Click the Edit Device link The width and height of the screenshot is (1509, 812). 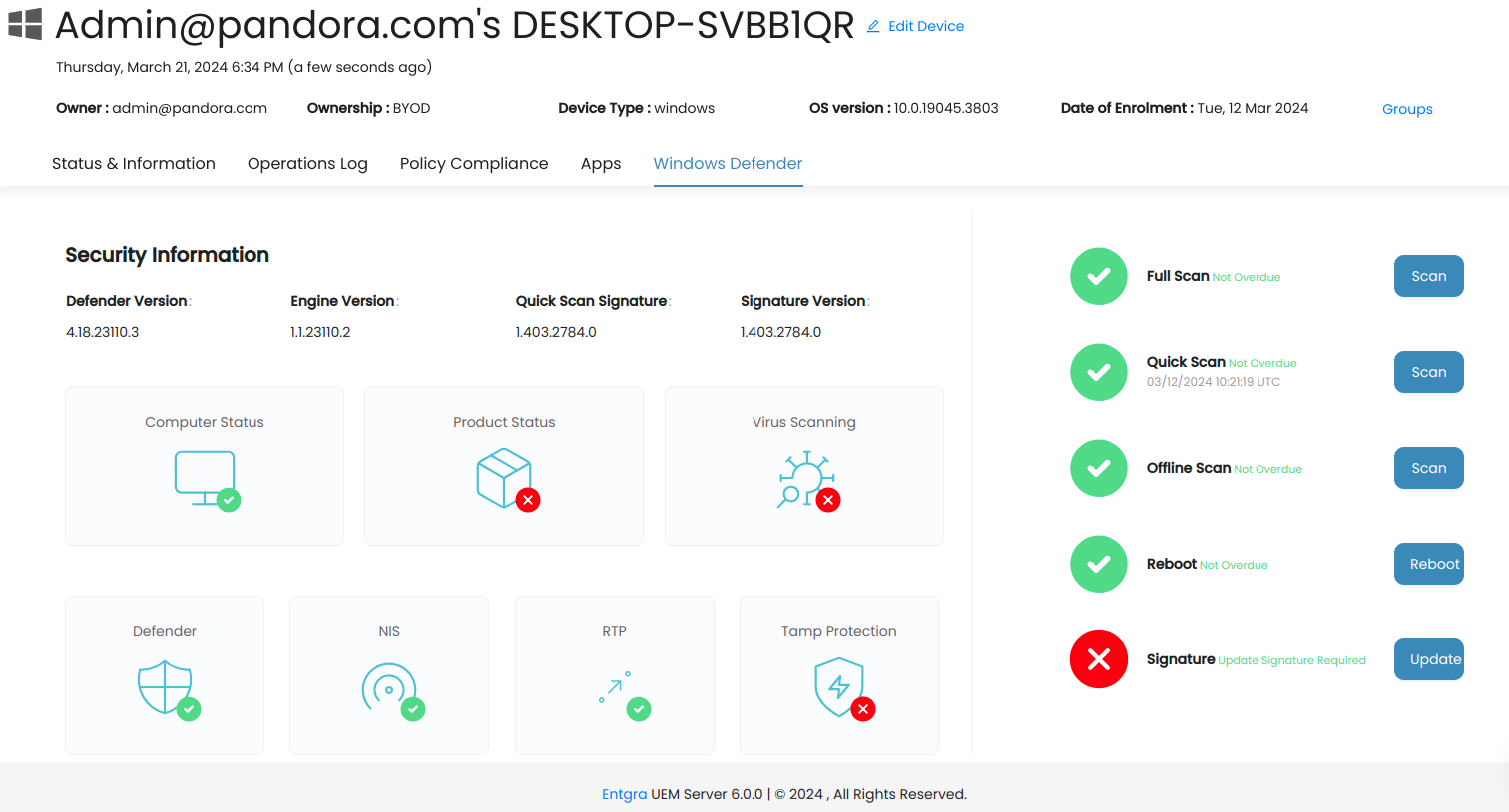[916, 26]
